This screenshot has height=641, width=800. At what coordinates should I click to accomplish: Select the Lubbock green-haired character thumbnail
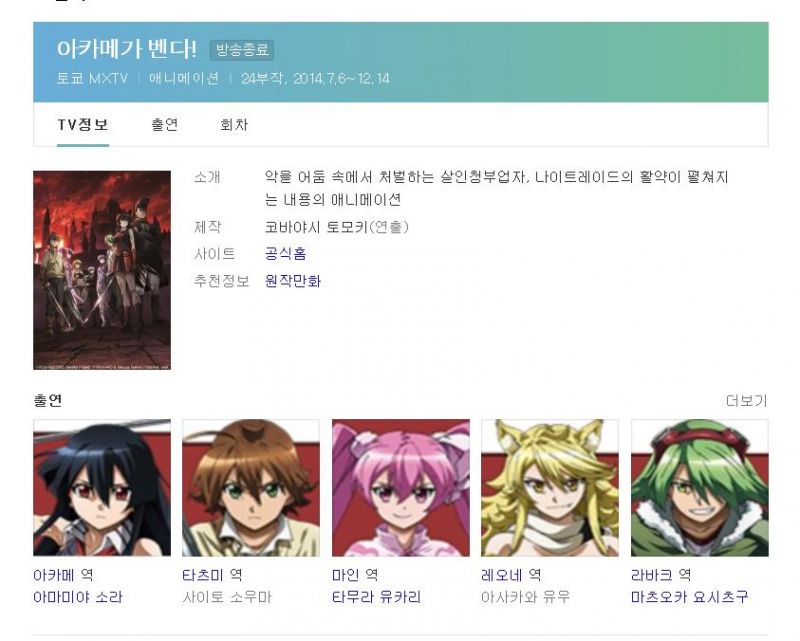[x=699, y=488]
